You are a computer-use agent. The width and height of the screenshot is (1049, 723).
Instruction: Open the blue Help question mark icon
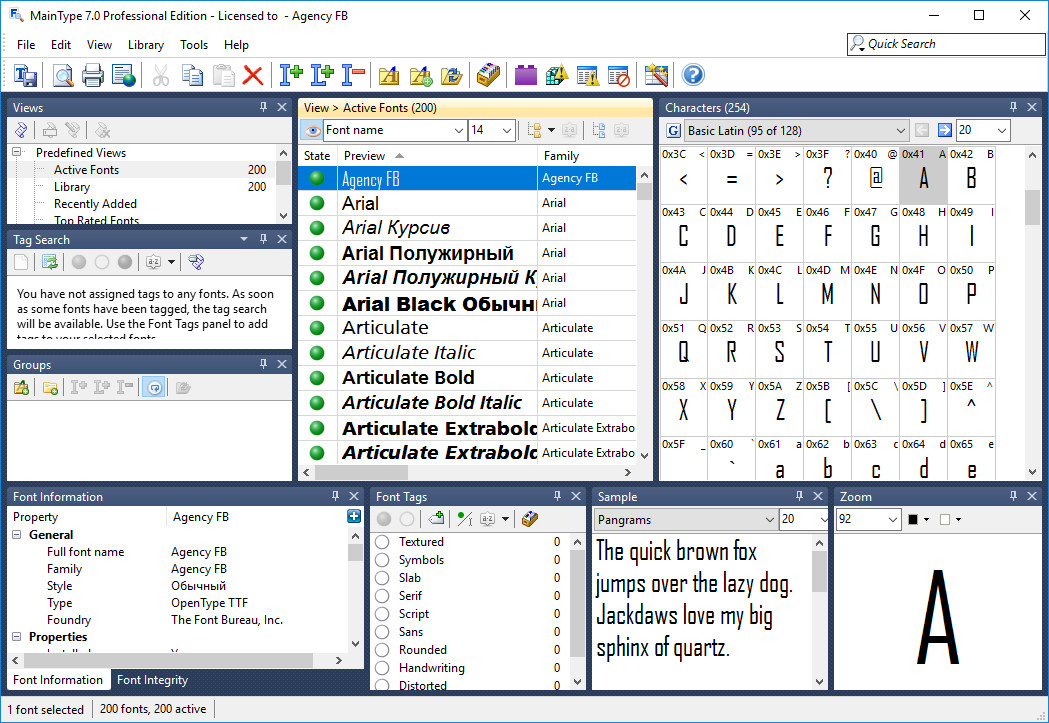tap(693, 75)
